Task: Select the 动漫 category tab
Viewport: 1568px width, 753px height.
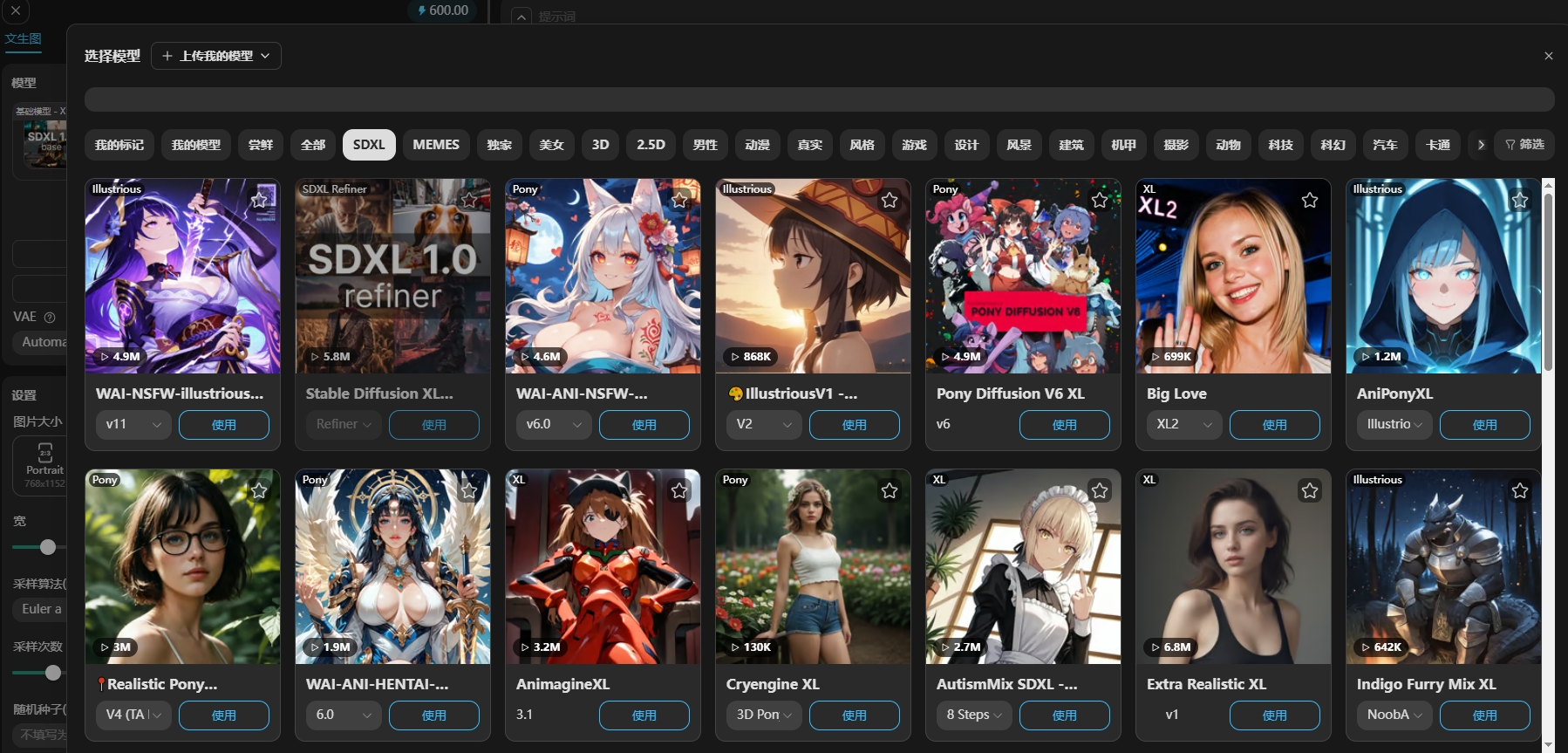Action: tap(757, 145)
